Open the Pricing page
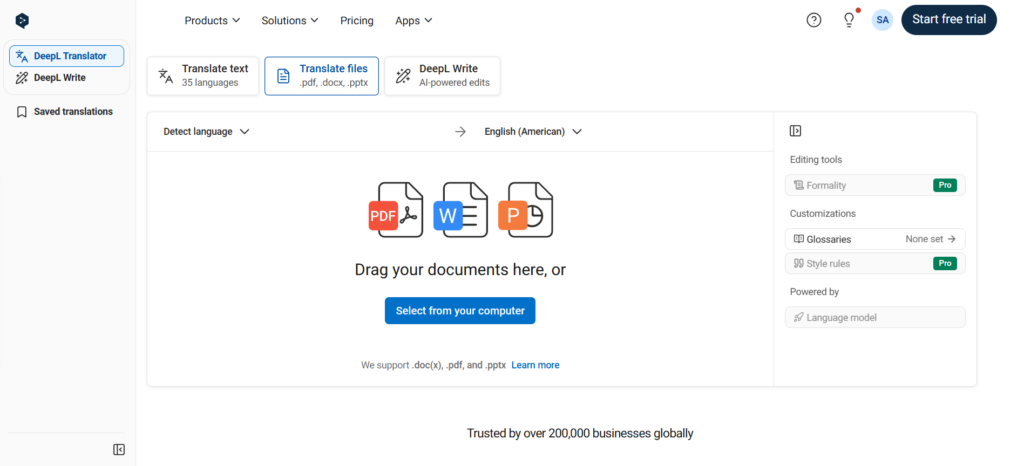 click(x=357, y=20)
